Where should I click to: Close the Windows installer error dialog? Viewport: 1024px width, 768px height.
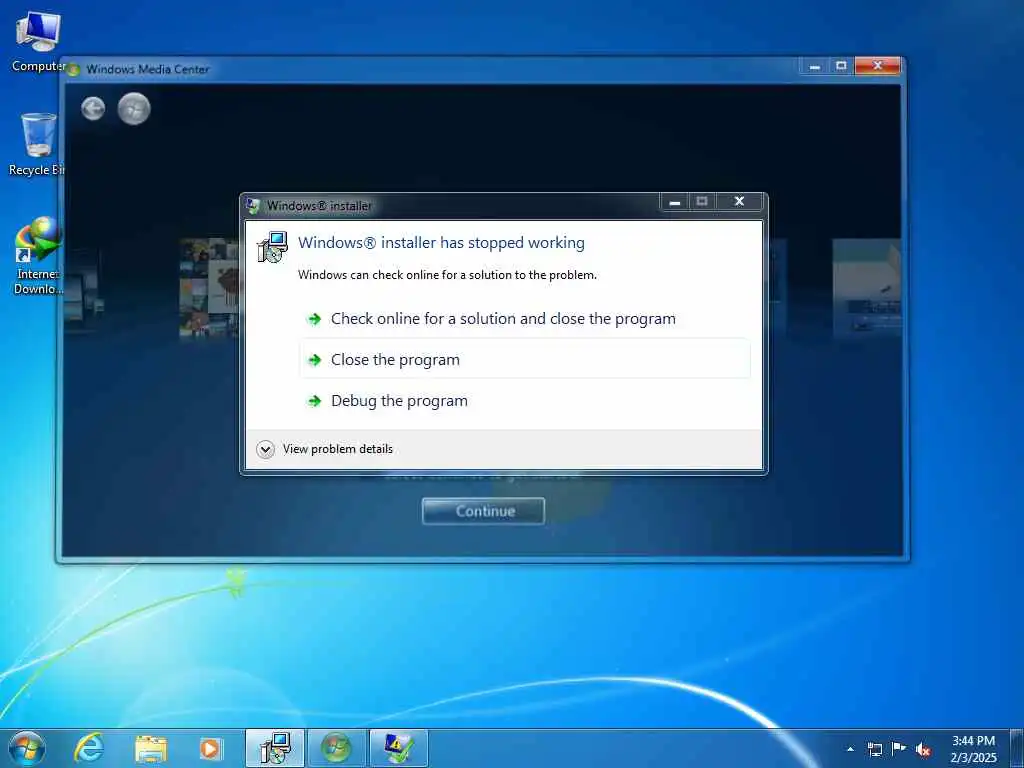(x=739, y=202)
